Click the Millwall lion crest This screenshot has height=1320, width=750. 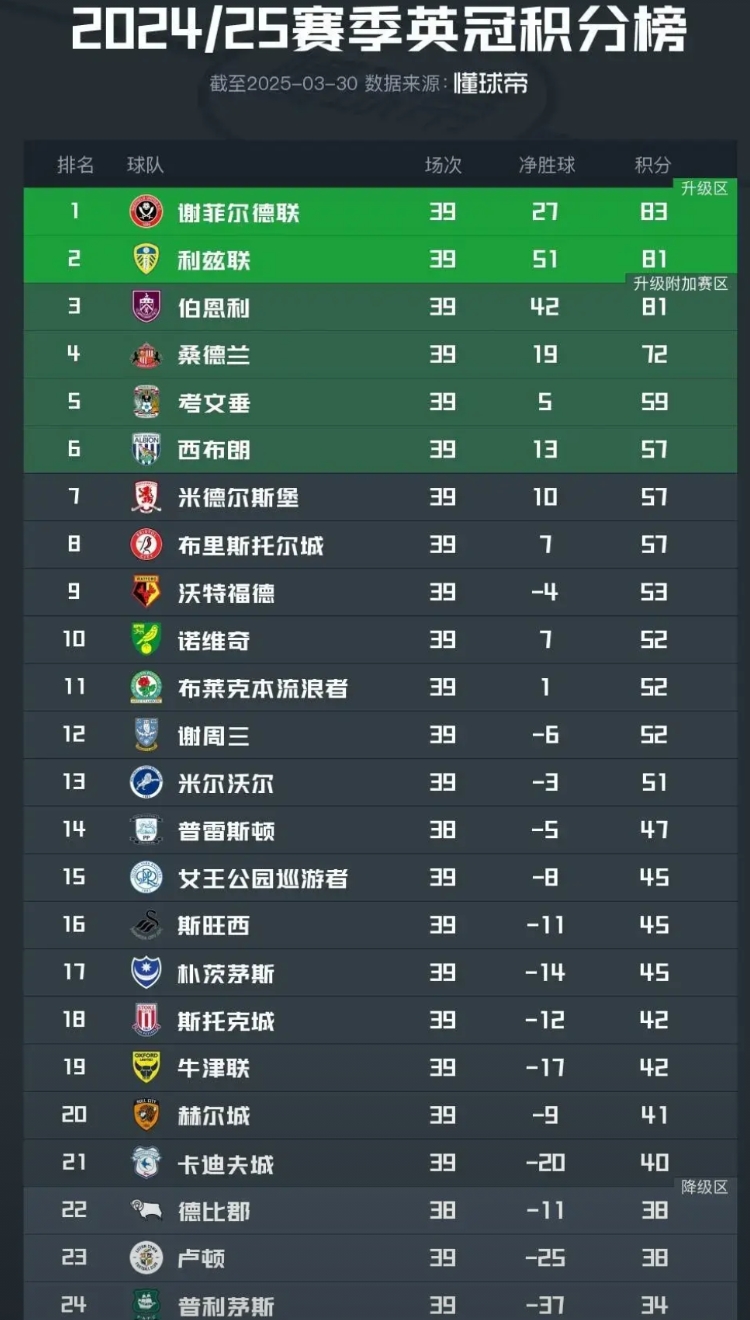click(146, 782)
